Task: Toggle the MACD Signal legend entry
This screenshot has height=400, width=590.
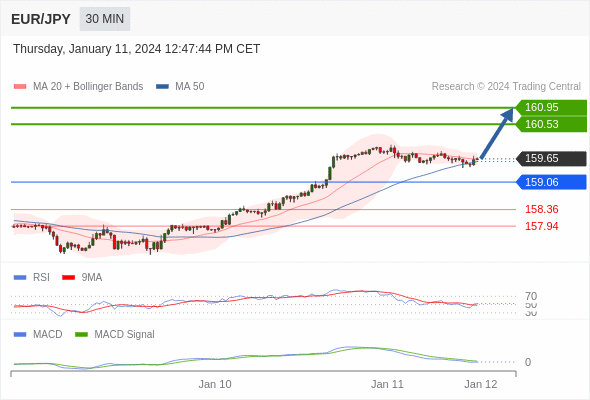Action: (x=115, y=334)
